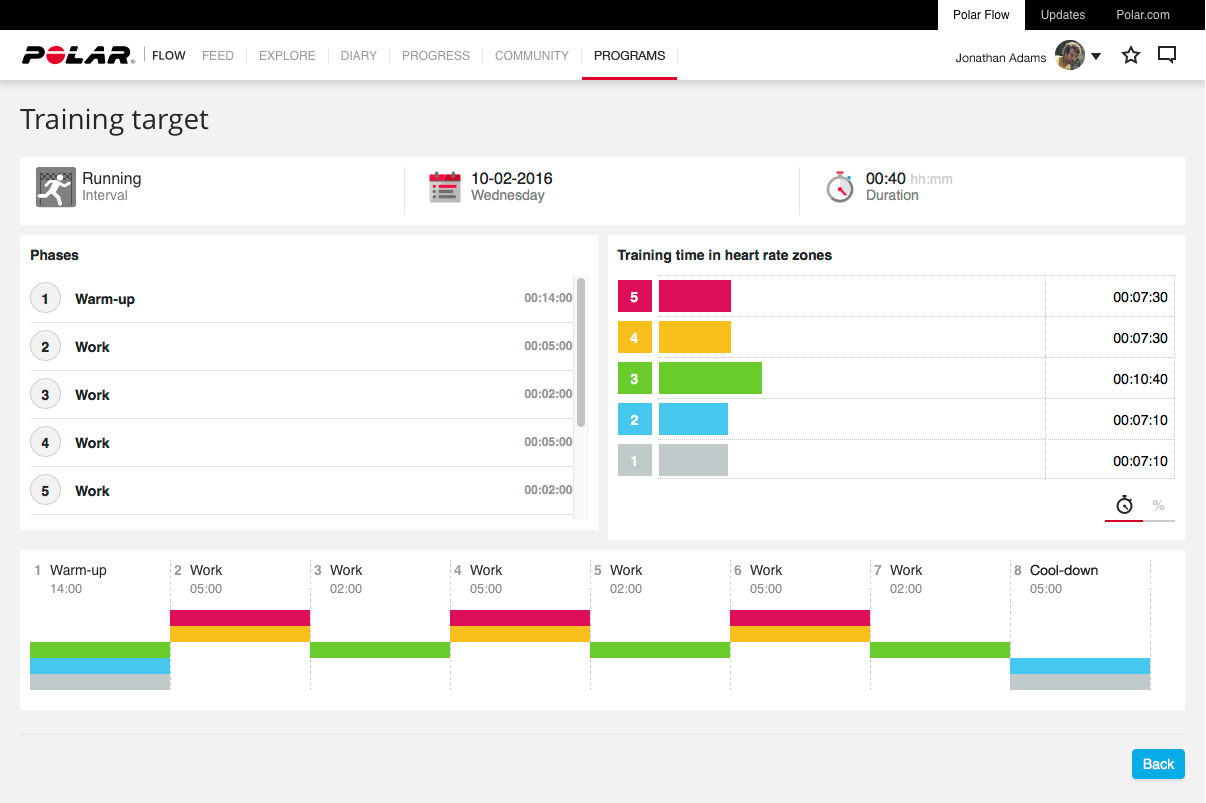Screen dimensions: 1206x803
Task: Switch heart rate zones to time view
Action: (x=1124, y=506)
